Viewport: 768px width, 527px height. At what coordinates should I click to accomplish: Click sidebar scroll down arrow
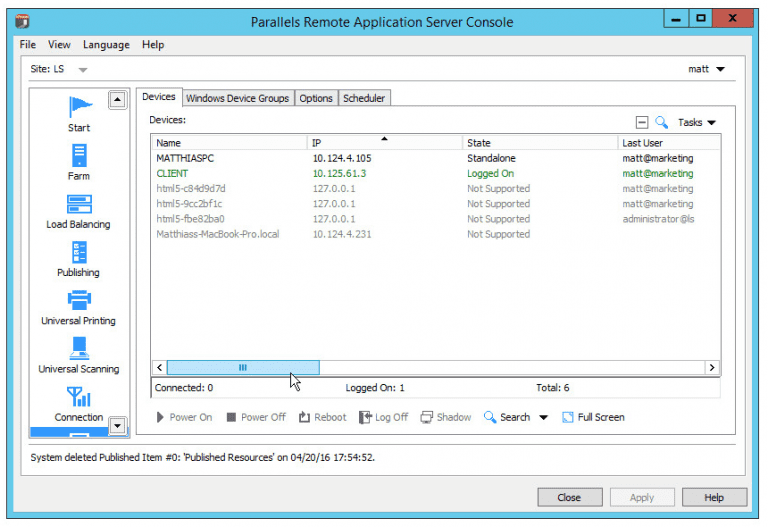(x=117, y=426)
